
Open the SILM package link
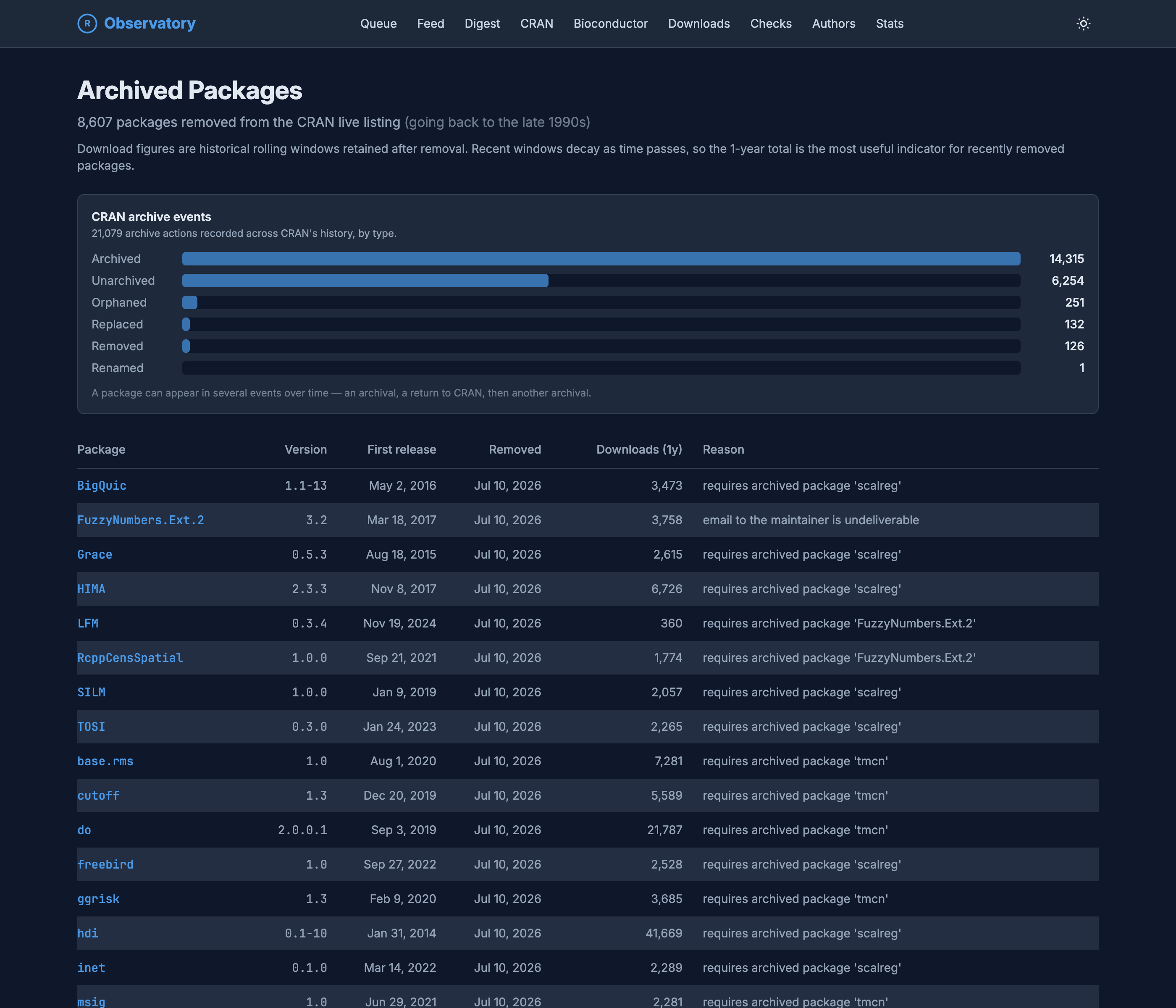(x=91, y=692)
